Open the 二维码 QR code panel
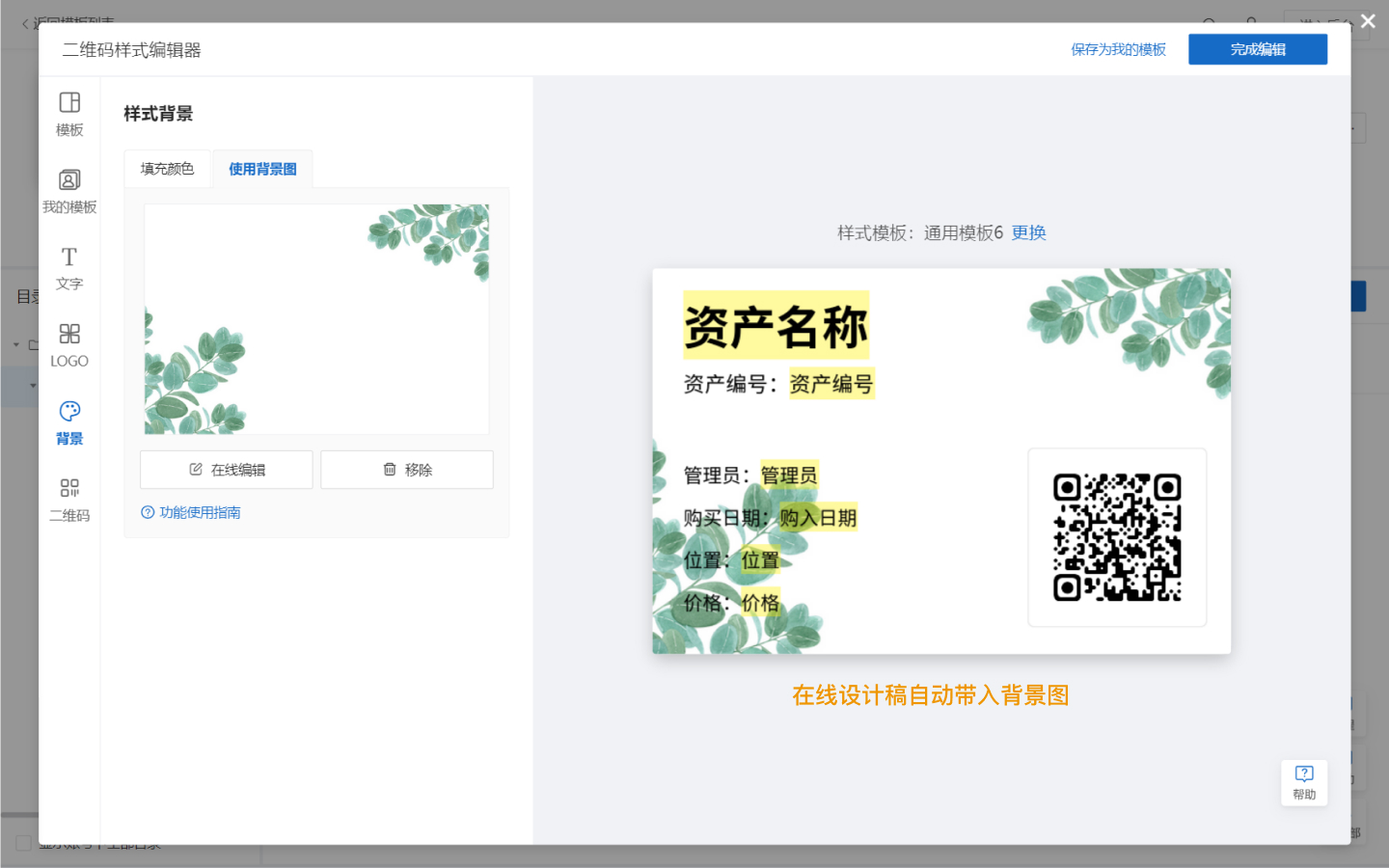 [x=69, y=501]
